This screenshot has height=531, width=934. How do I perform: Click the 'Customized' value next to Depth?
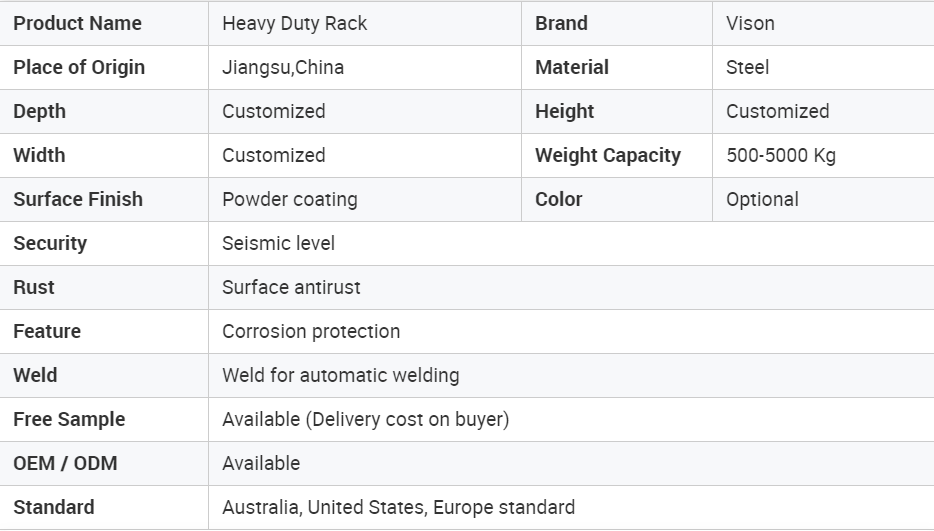(x=273, y=111)
